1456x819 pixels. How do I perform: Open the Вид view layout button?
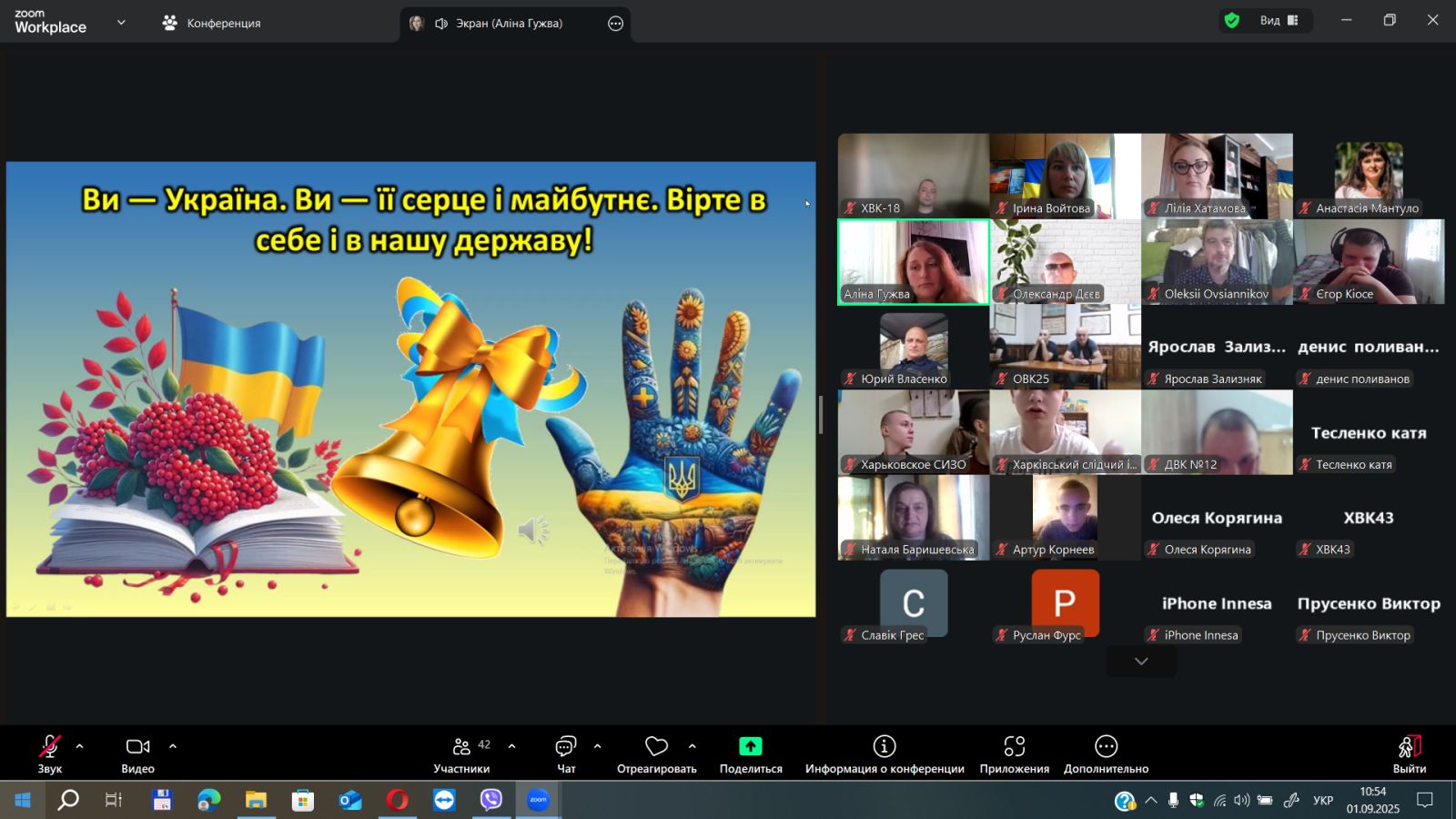pos(1279,21)
